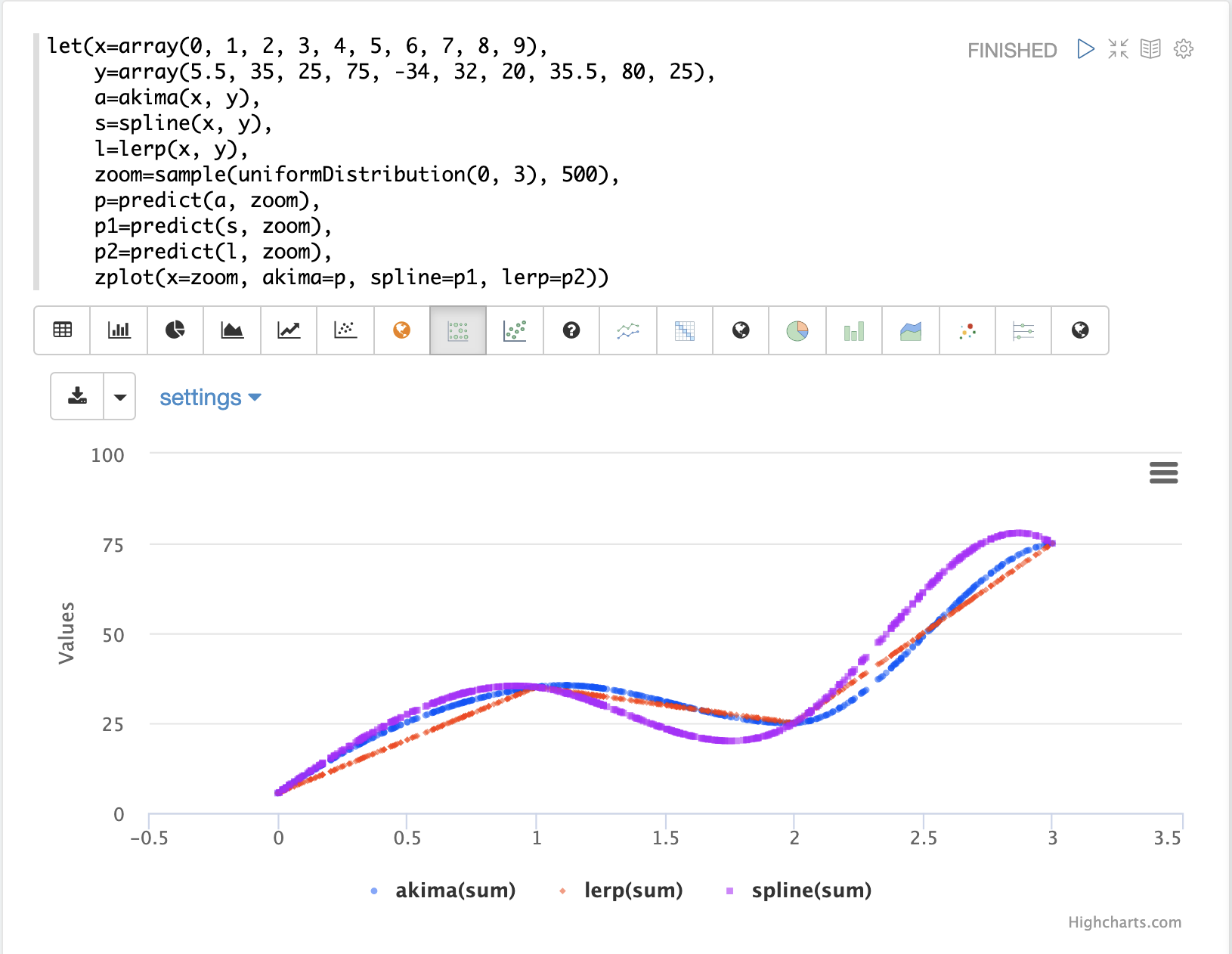Run the paragraph with the play icon
The image size is (1232, 954).
1085,50
